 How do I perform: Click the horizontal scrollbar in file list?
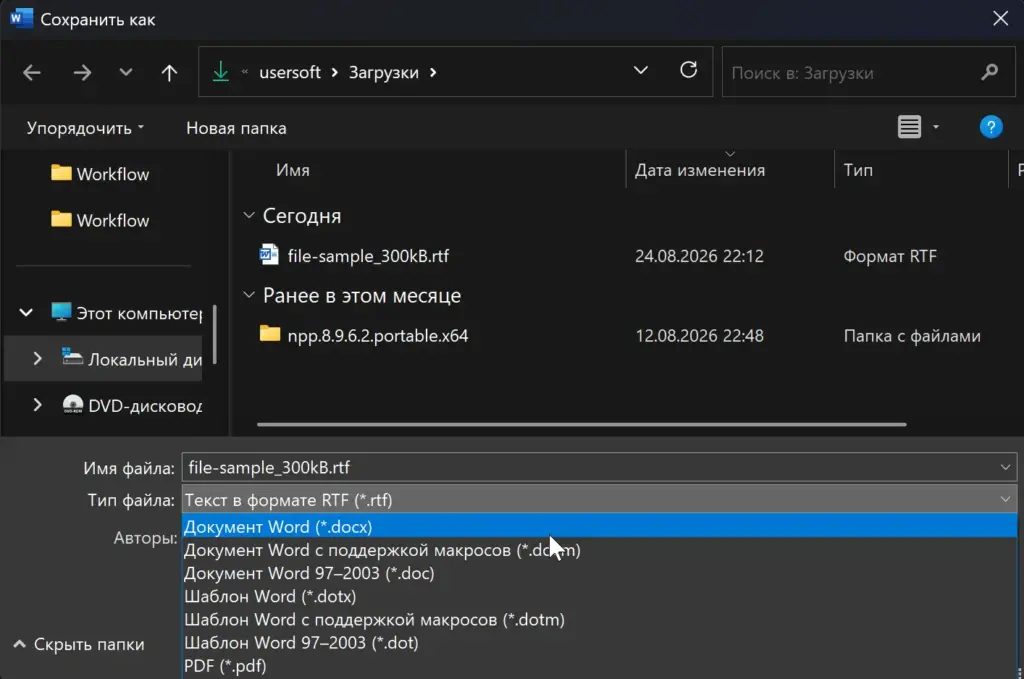point(581,424)
